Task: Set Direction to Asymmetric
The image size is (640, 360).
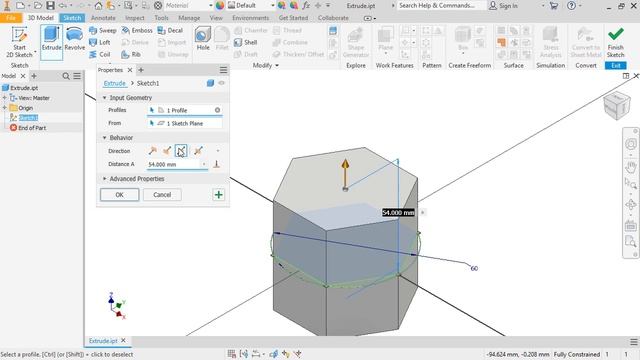Action: pyautogui.click(x=198, y=151)
